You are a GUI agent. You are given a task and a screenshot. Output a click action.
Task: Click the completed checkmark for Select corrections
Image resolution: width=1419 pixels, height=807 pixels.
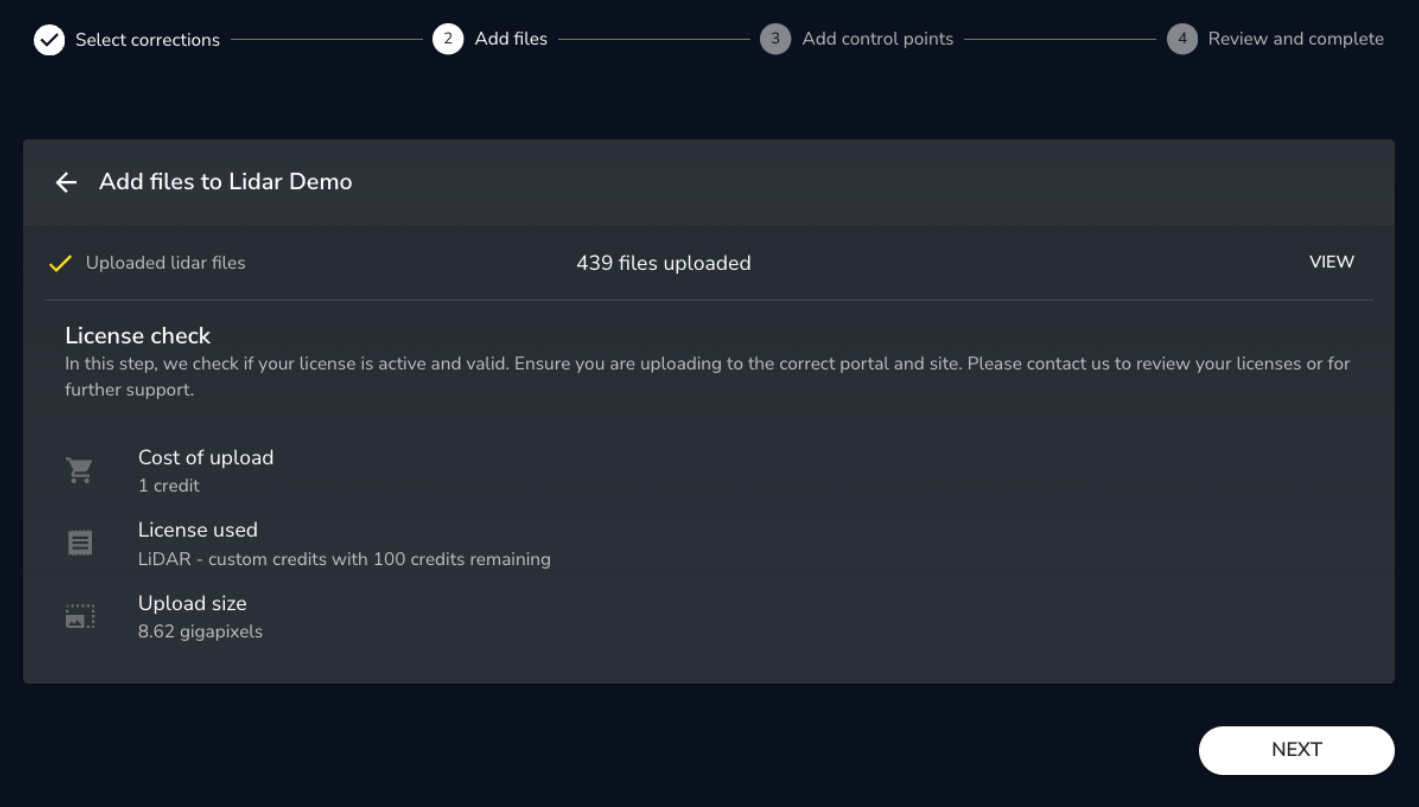click(x=49, y=40)
